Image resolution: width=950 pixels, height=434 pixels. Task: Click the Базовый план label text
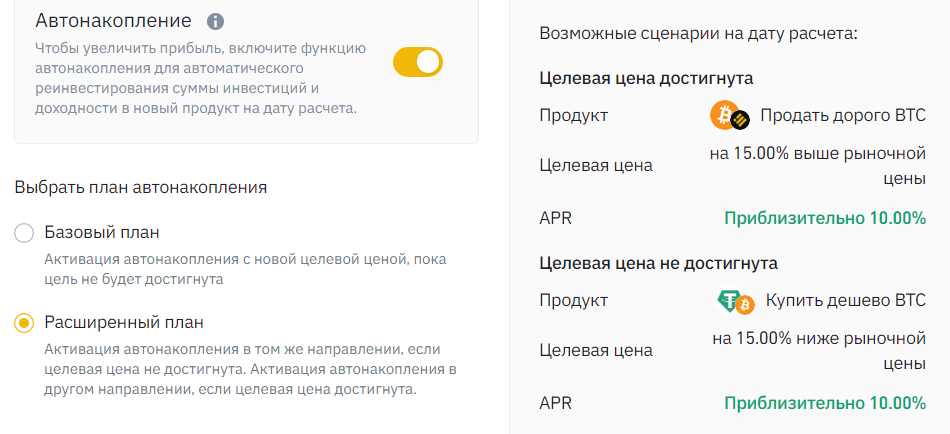[102, 233]
